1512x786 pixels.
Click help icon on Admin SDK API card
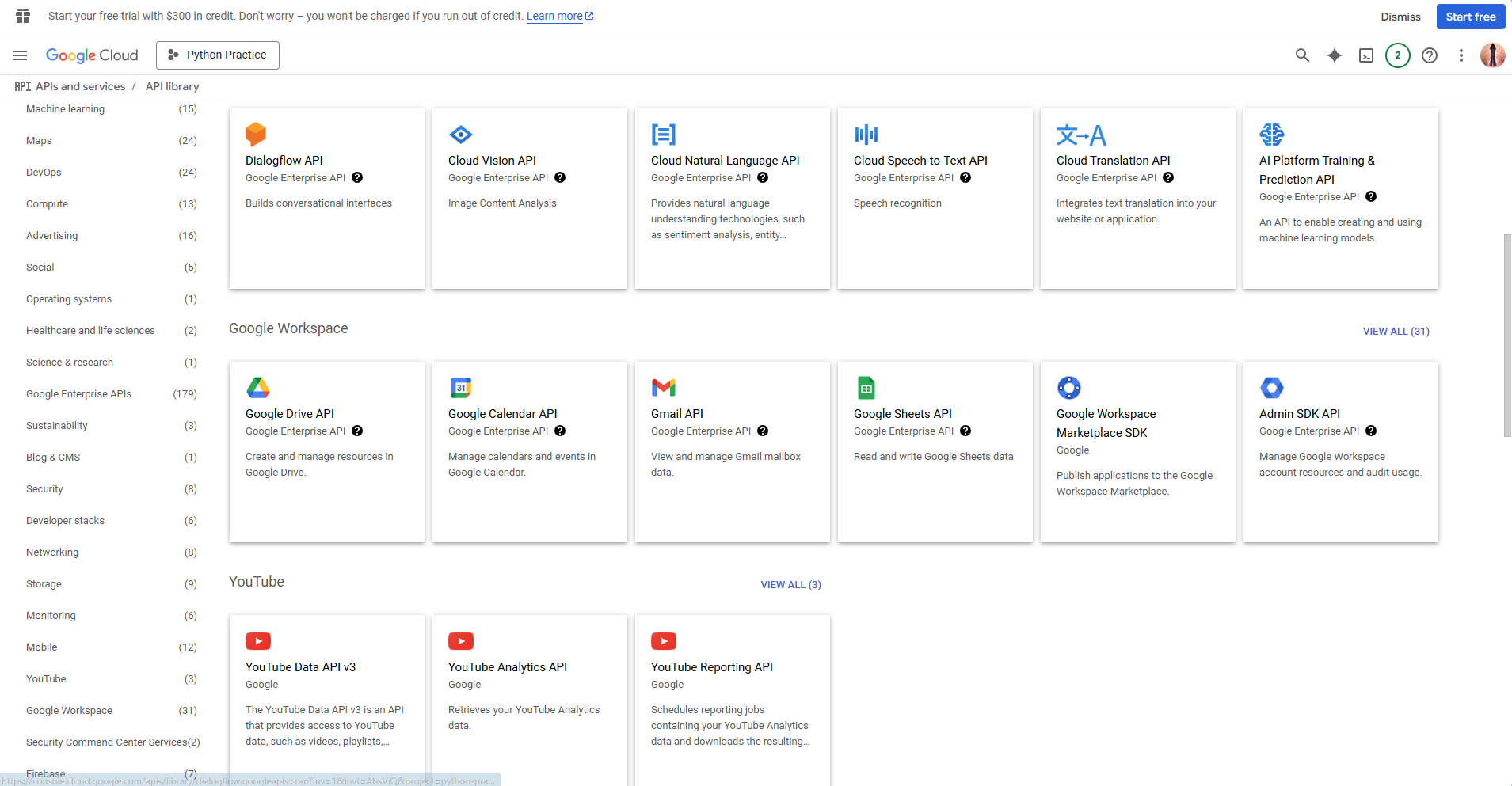pyautogui.click(x=1371, y=431)
